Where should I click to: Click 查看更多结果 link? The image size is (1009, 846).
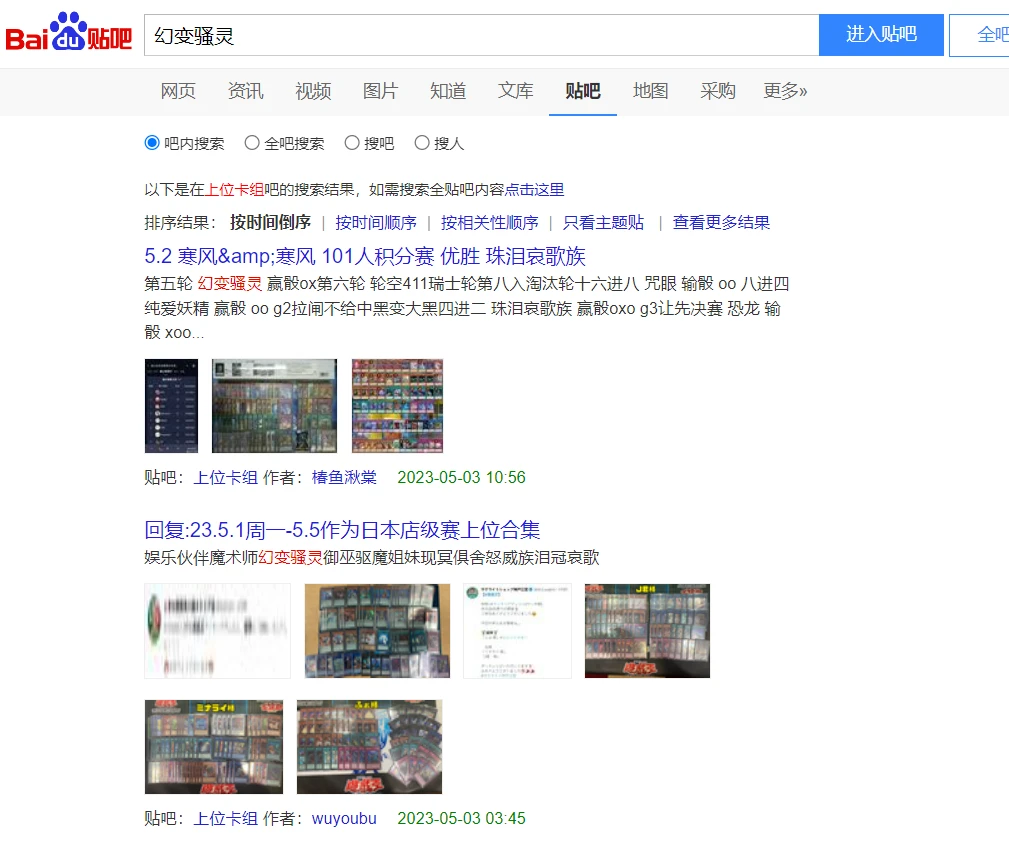pos(721,223)
